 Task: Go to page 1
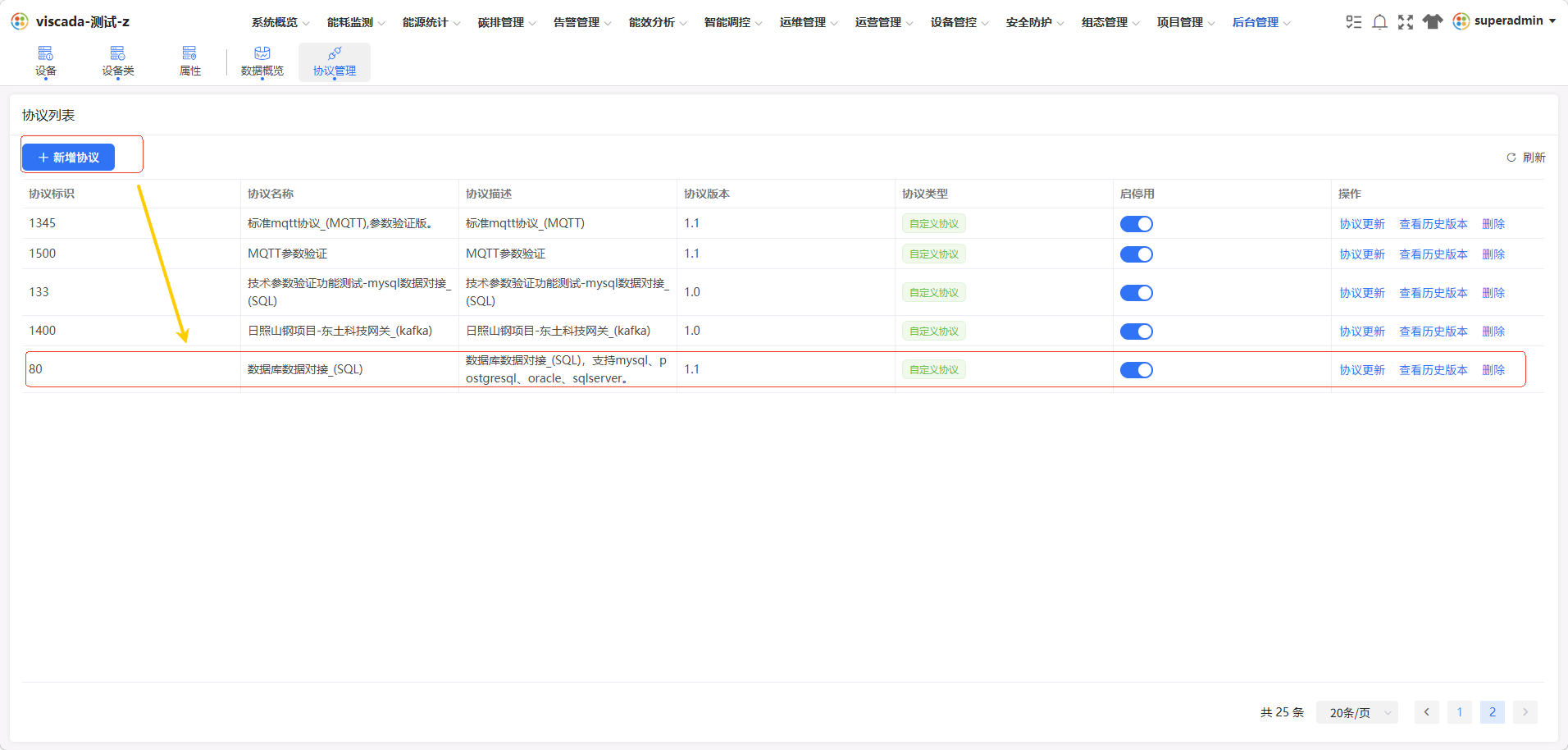[x=1460, y=712]
